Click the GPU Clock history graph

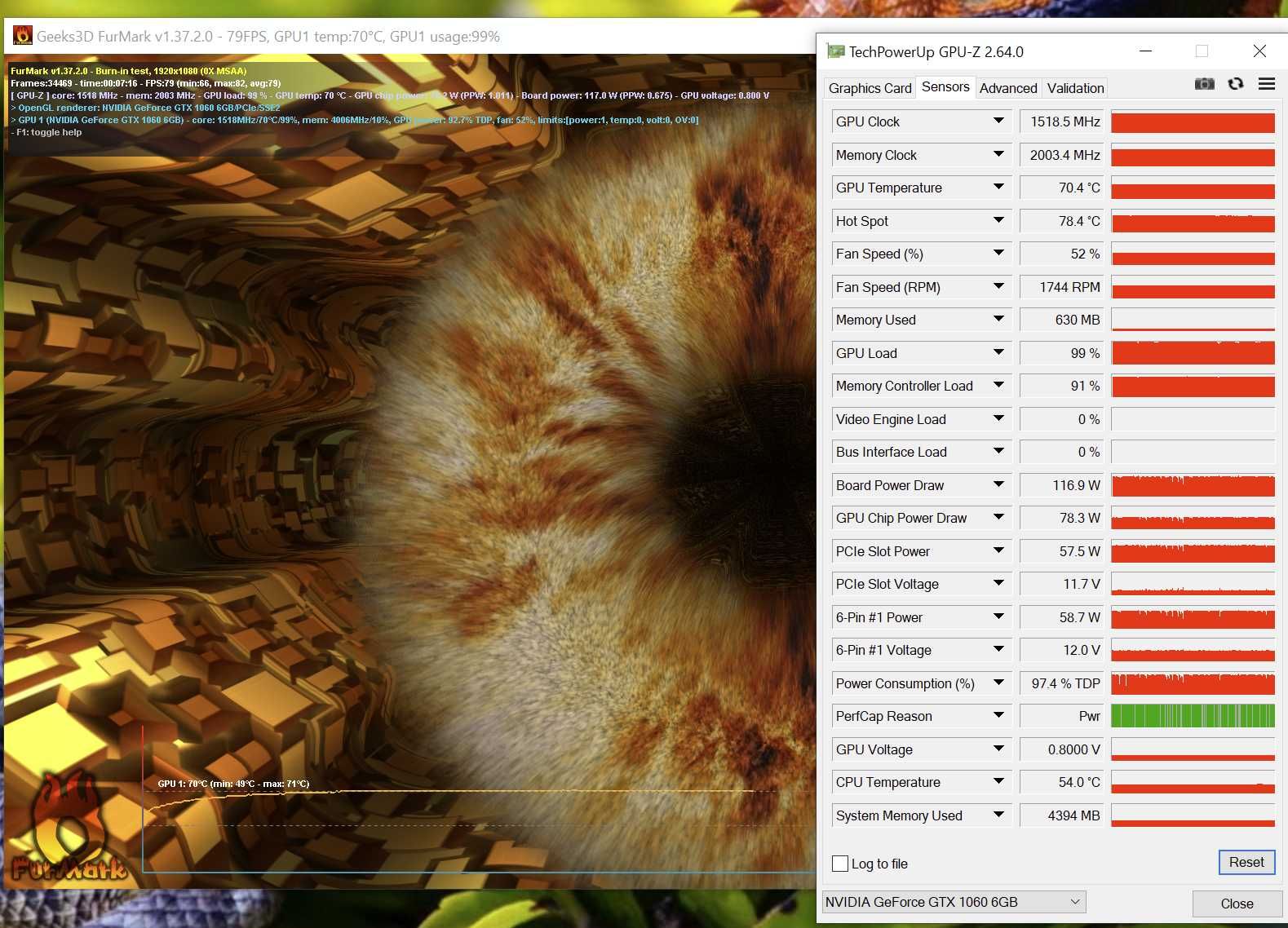pyautogui.click(x=1193, y=122)
